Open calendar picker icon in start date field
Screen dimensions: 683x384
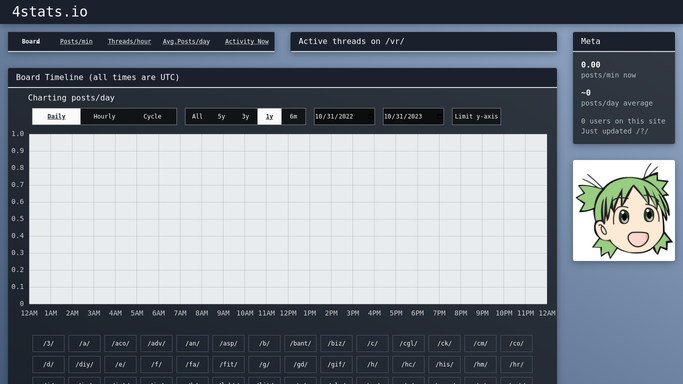(x=370, y=116)
